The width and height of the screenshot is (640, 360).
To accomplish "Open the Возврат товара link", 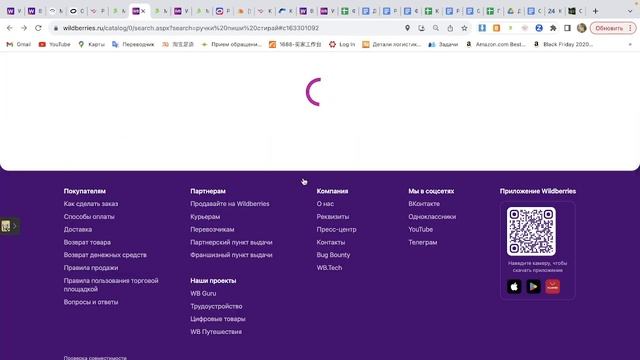I will pos(87,242).
